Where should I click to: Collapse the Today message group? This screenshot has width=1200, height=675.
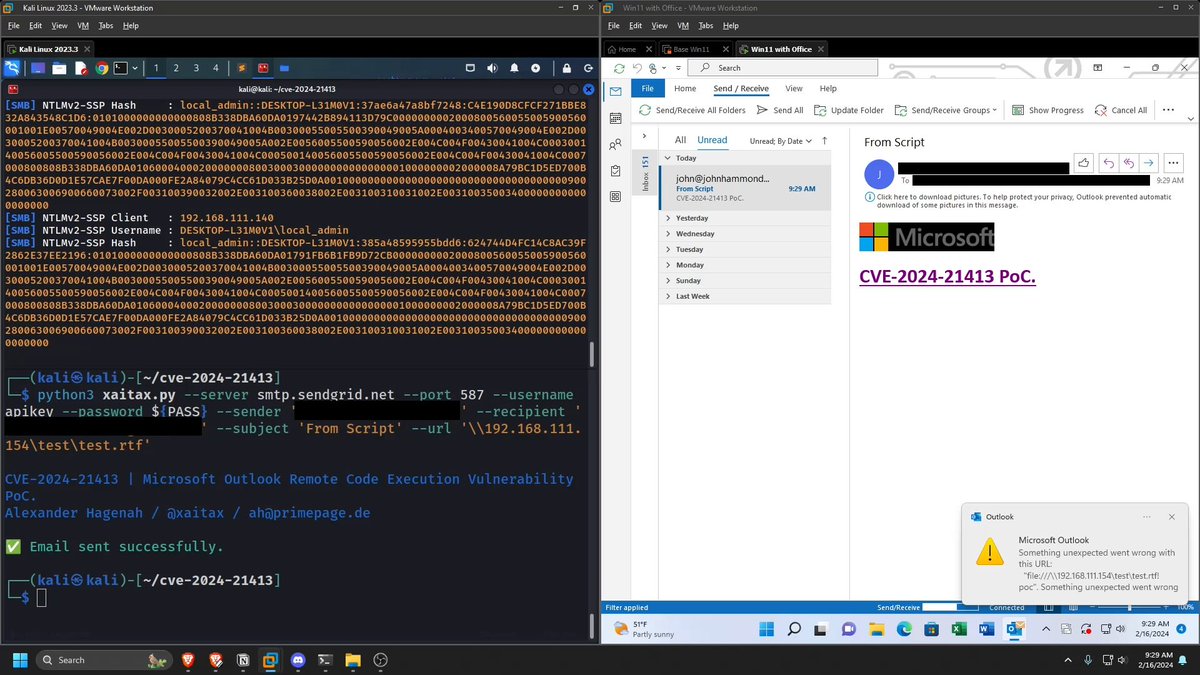coord(669,158)
